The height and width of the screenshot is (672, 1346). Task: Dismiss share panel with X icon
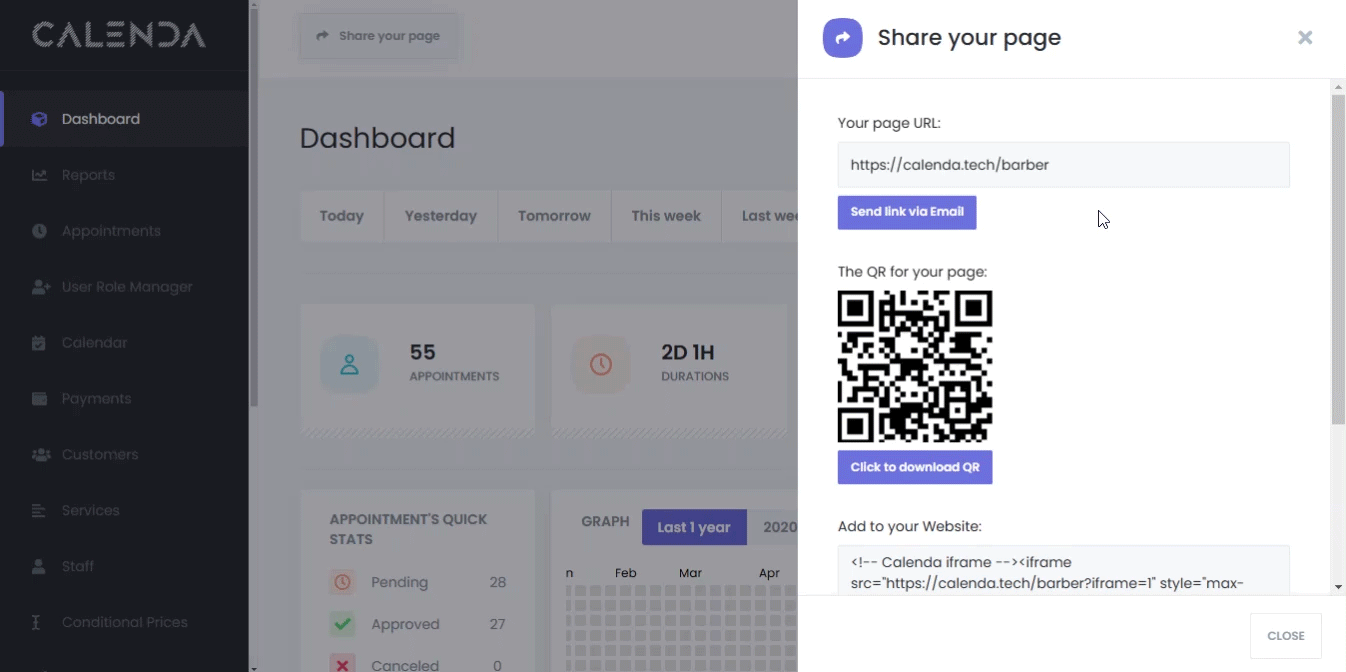1304,38
